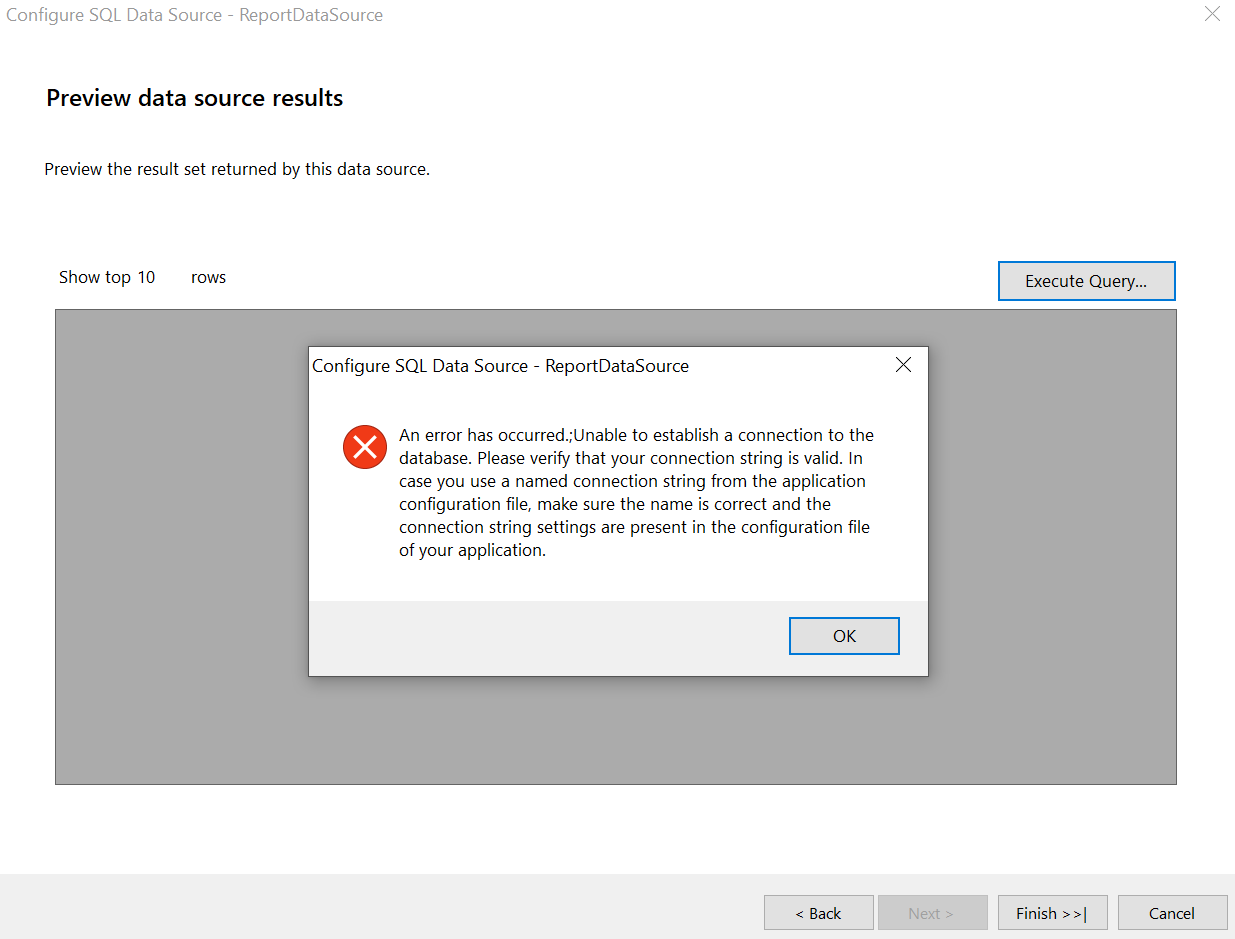The height and width of the screenshot is (939, 1235).
Task: Click the "rows" label beside the count
Action: (x=208, y=277)
